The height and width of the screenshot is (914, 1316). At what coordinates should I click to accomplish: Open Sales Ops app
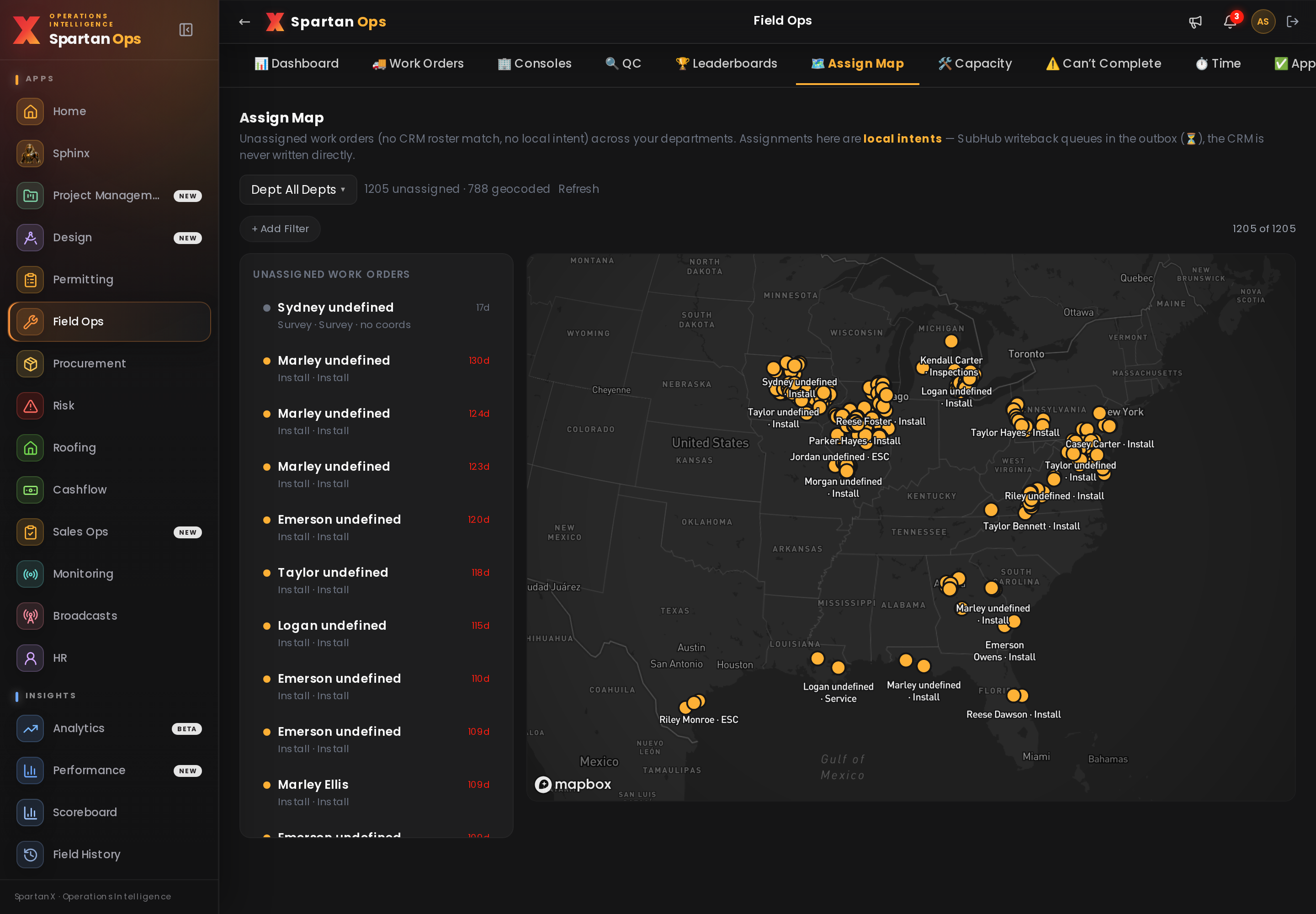tap(109, 531)
